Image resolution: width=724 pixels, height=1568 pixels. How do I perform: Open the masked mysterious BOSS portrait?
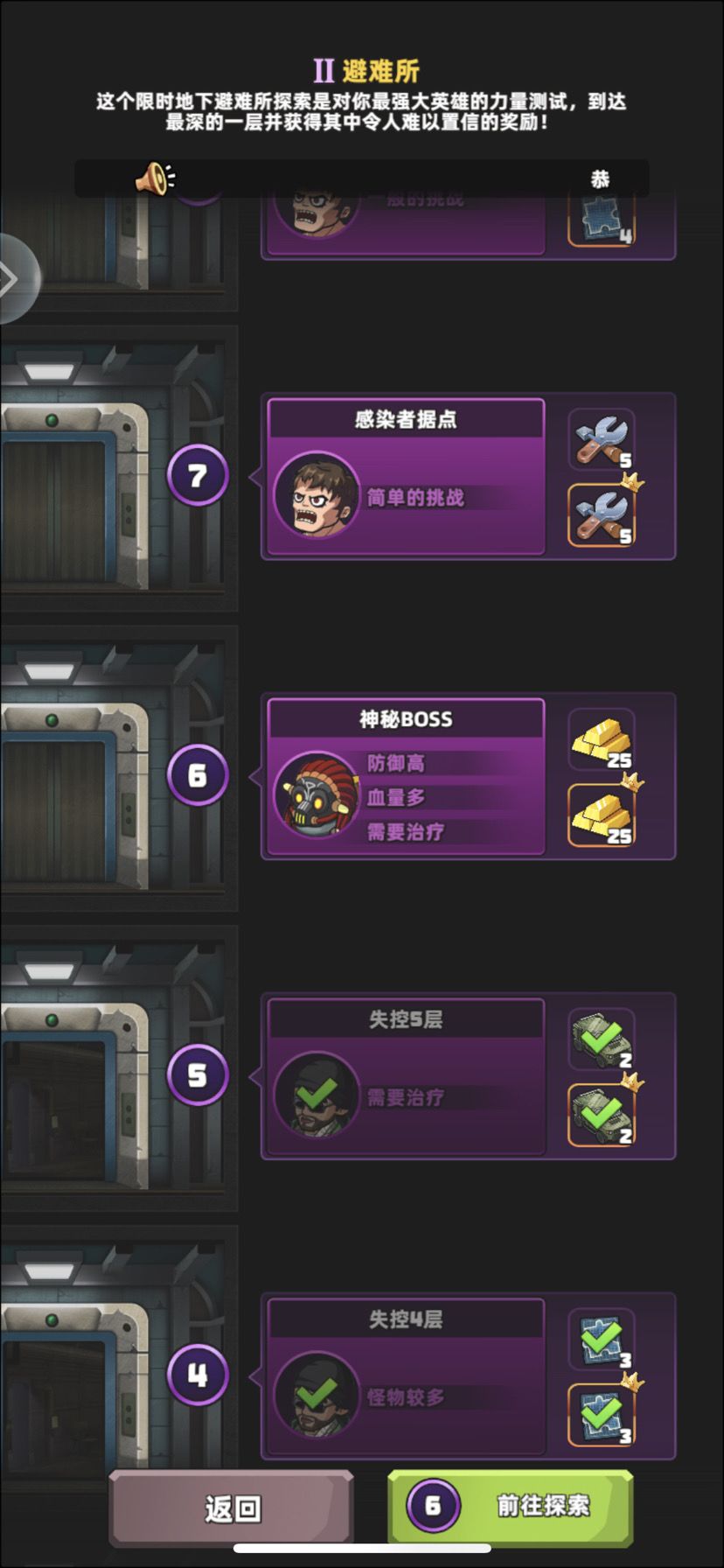point(317,794)
